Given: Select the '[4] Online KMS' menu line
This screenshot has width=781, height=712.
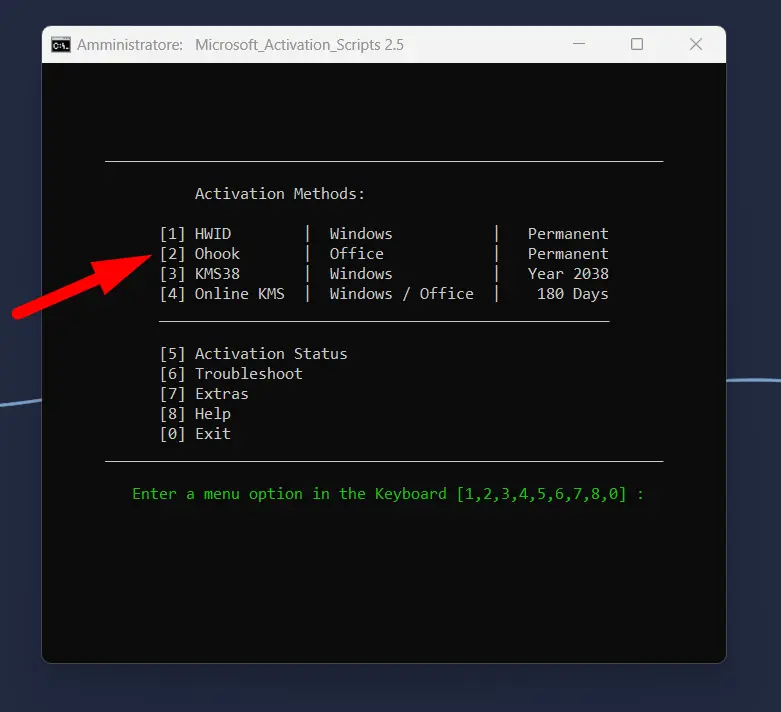Looking at the screenshot, I should (x=222, y=293).
